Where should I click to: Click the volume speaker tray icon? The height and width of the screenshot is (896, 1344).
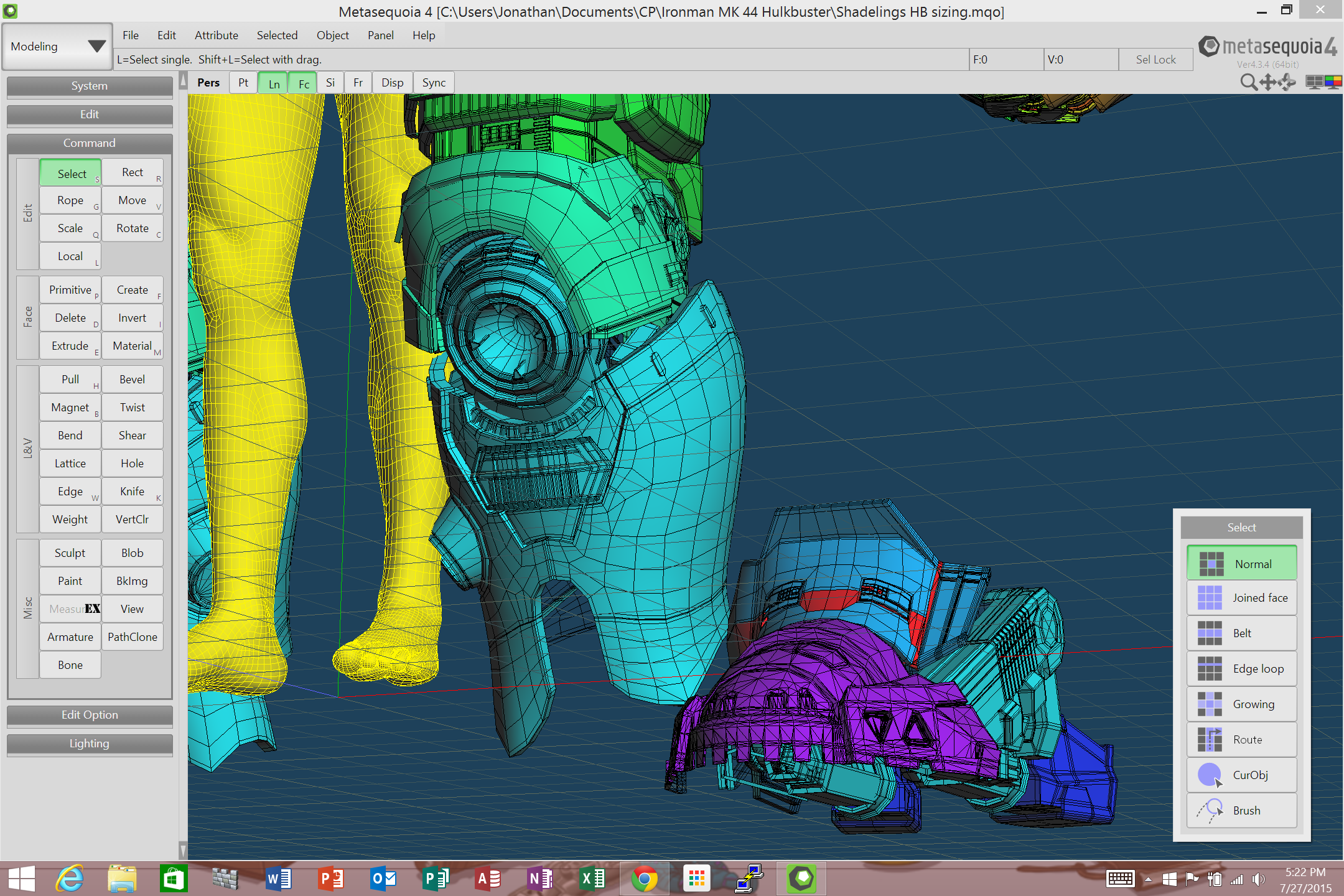[x=1259, y=879]
